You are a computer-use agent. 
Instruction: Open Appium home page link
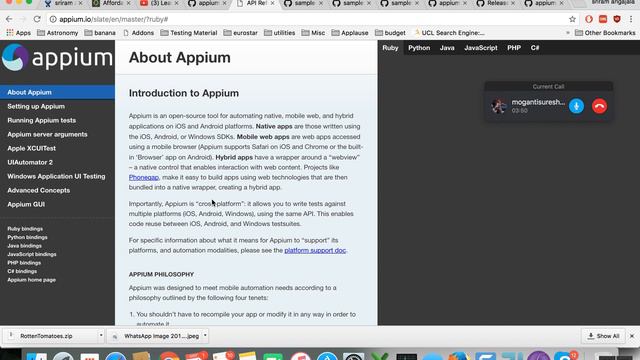(31, 280)
